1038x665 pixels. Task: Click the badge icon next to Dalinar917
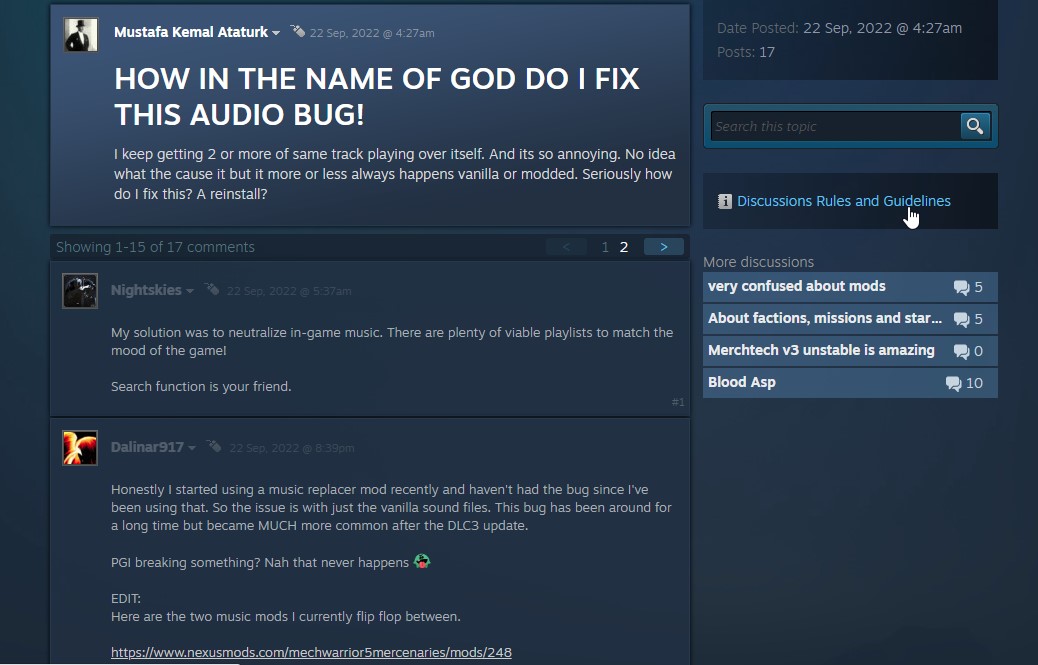pos(213,447)
